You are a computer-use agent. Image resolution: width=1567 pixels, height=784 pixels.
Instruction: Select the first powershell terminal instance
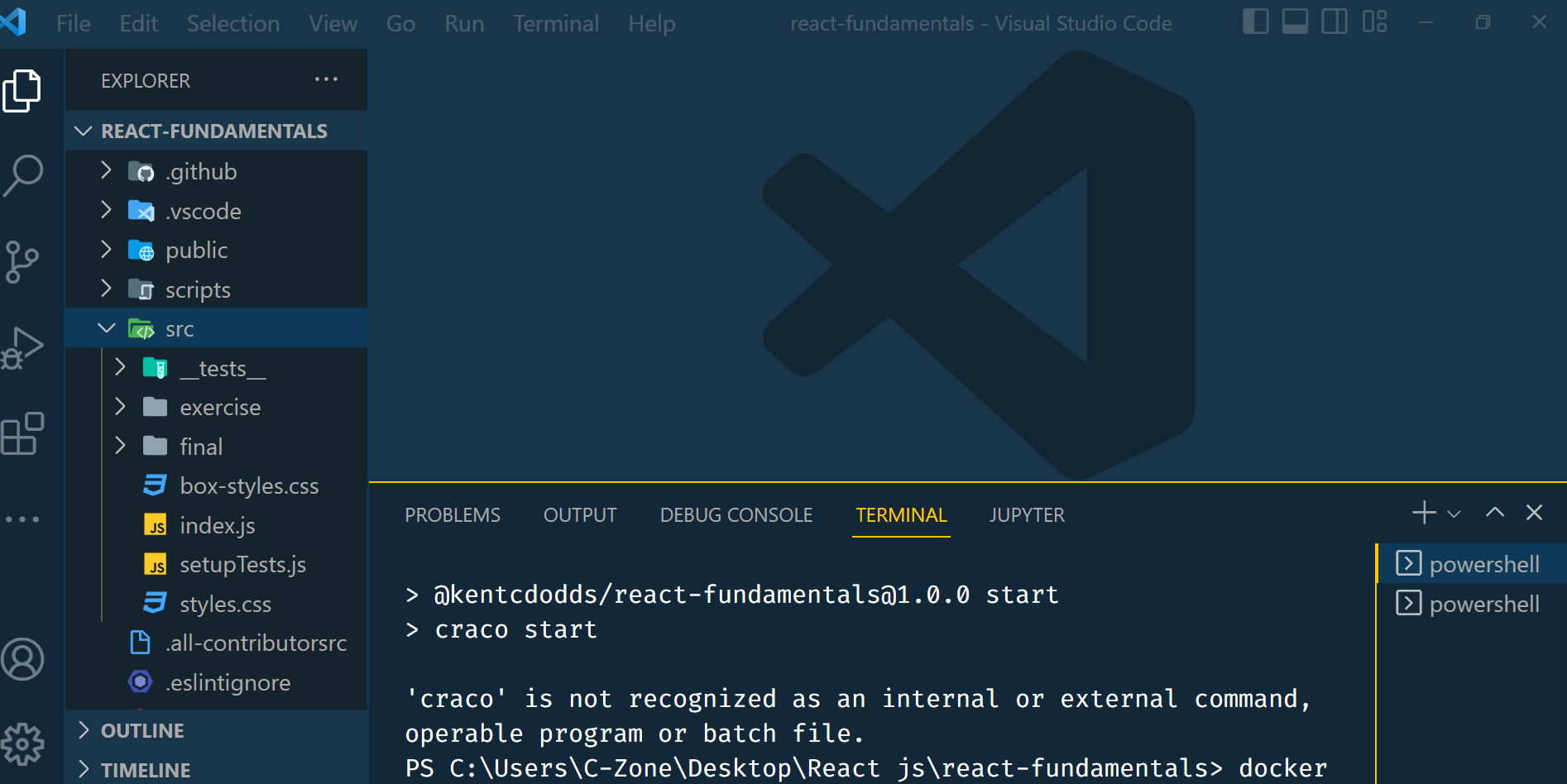click(1472, 564)
